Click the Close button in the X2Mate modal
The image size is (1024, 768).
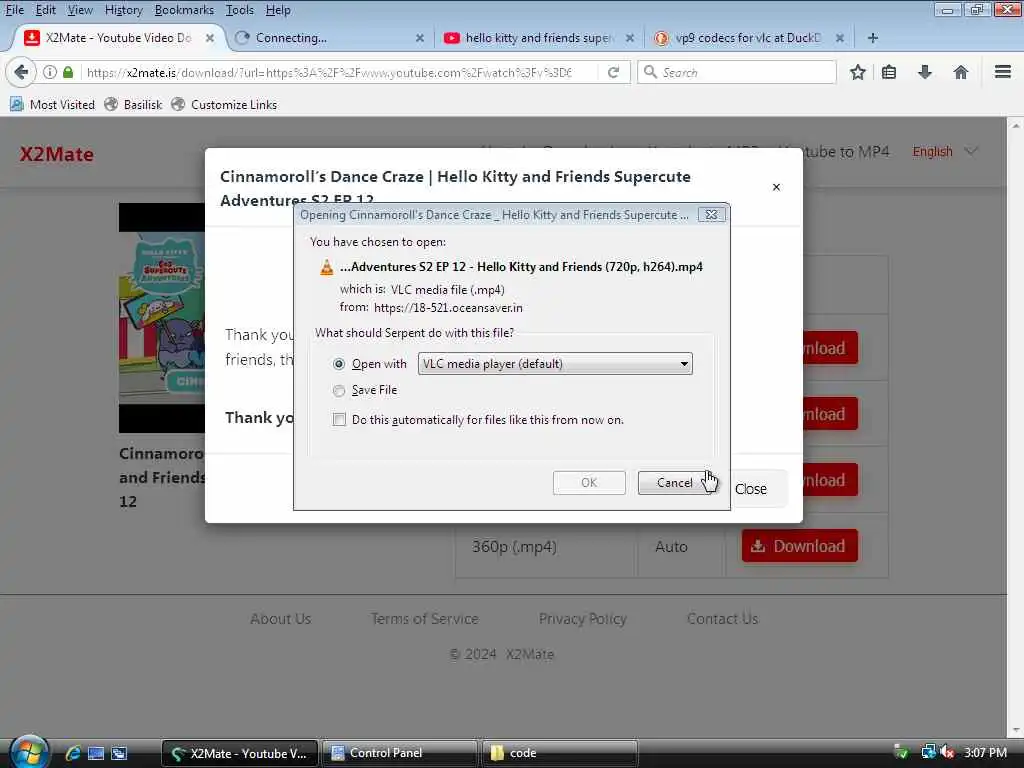coord(751,489)
